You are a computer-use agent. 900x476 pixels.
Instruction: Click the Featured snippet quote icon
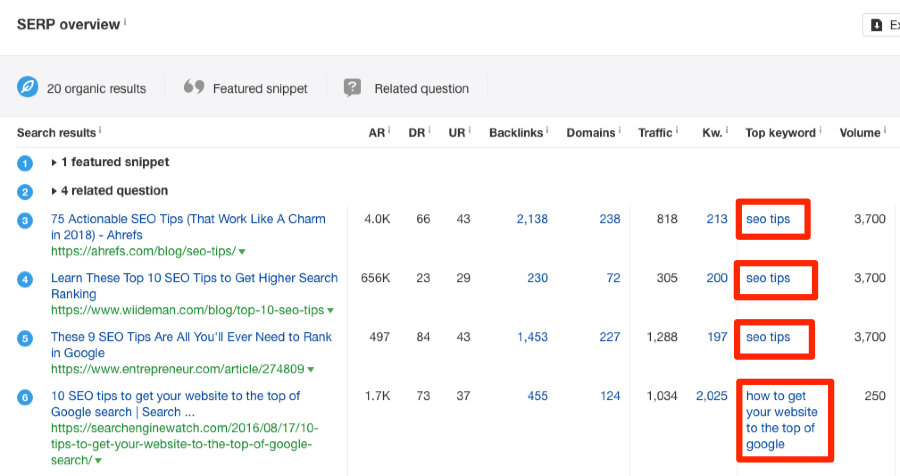click(x=194, y=87)
